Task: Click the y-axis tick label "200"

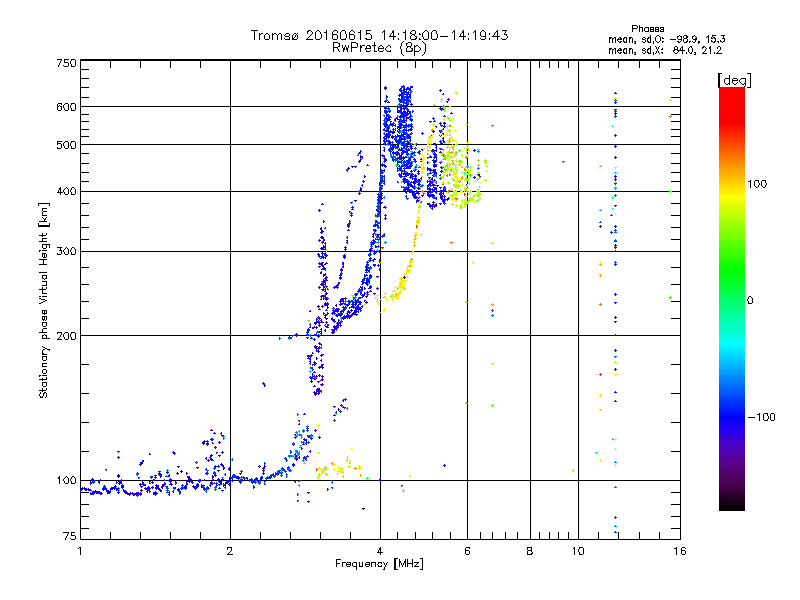Action: click(66, 336)
